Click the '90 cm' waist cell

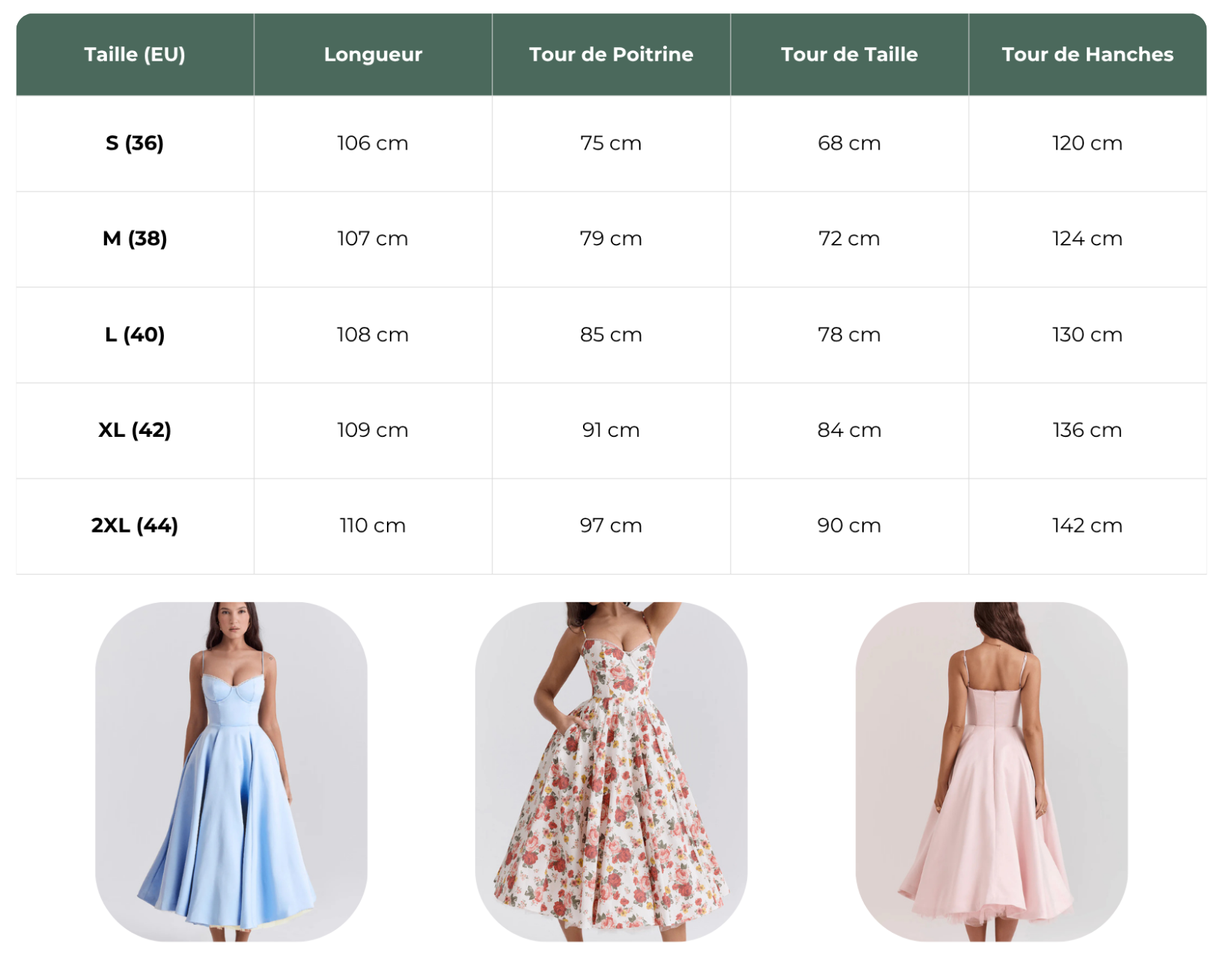tap(849, 526)
